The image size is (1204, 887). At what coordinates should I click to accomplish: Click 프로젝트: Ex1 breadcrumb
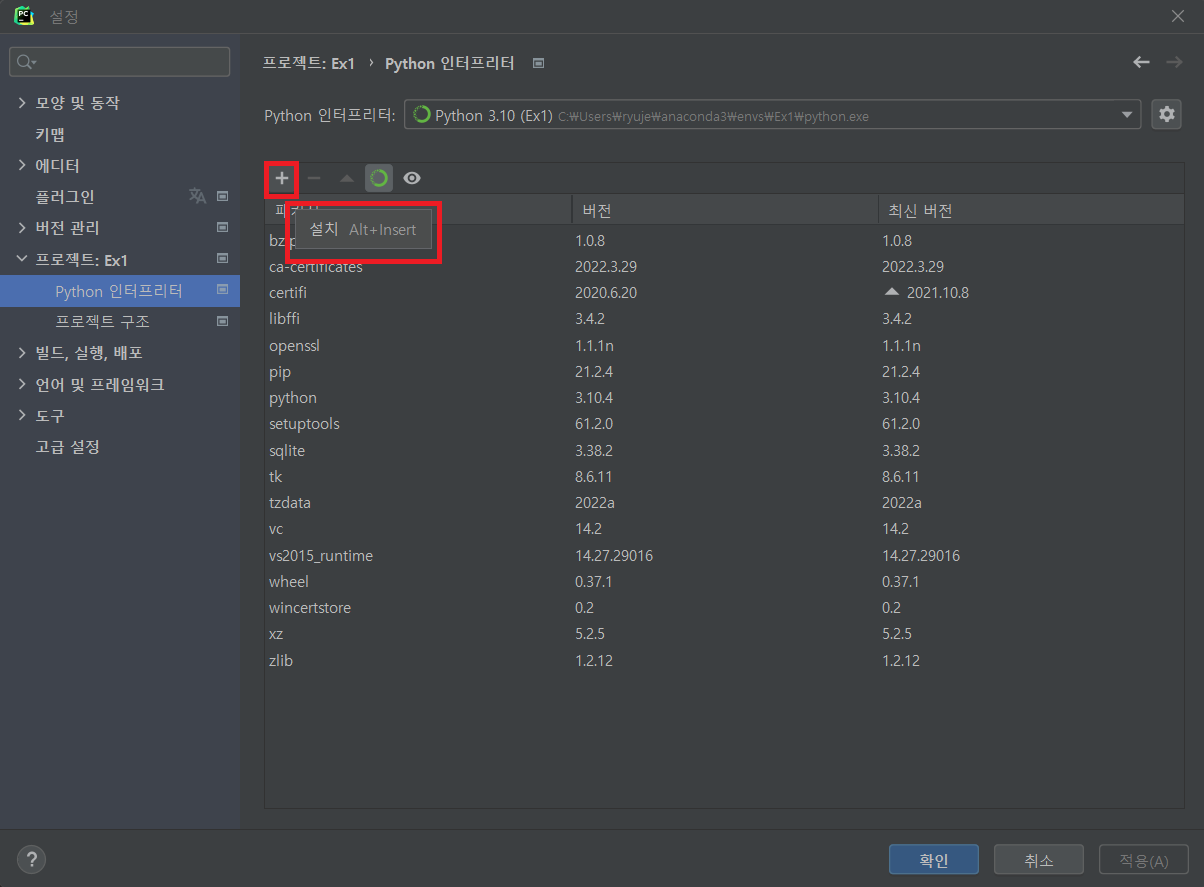pyautogui.click(x=308, y=63)
